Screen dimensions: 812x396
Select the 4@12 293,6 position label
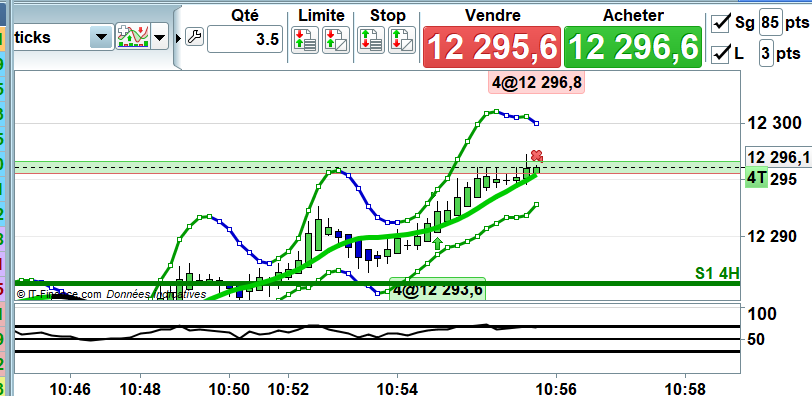[438, 289]
